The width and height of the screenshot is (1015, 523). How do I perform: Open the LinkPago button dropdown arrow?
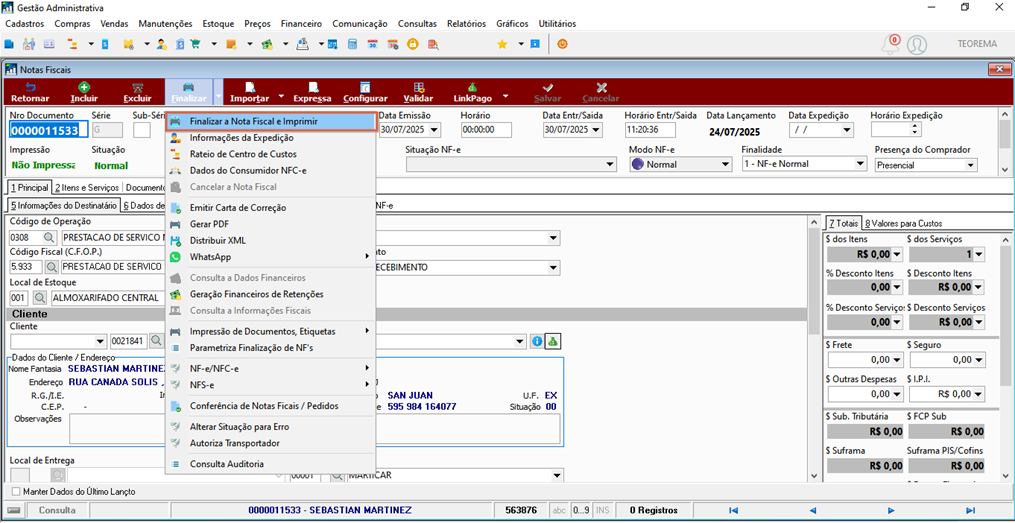click(506, 95)
